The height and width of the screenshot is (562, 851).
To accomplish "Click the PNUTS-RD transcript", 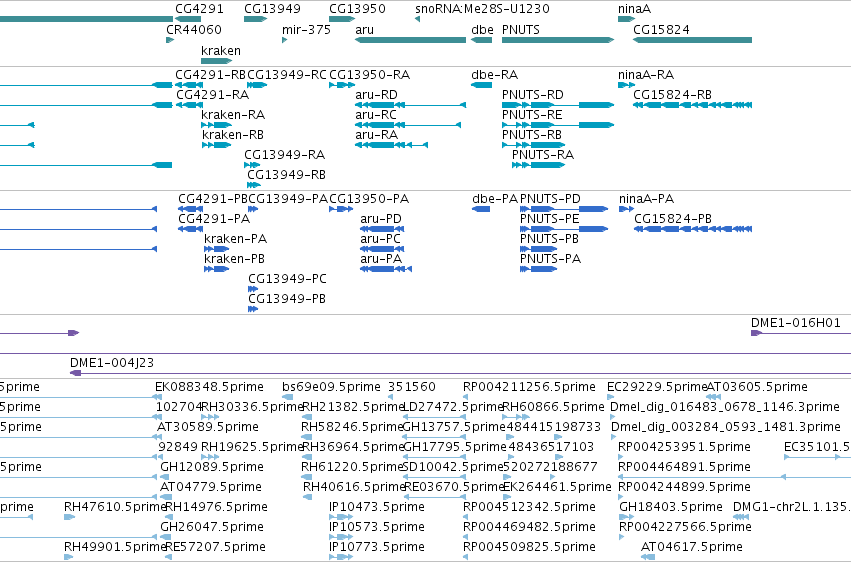I will click(558, 105).
